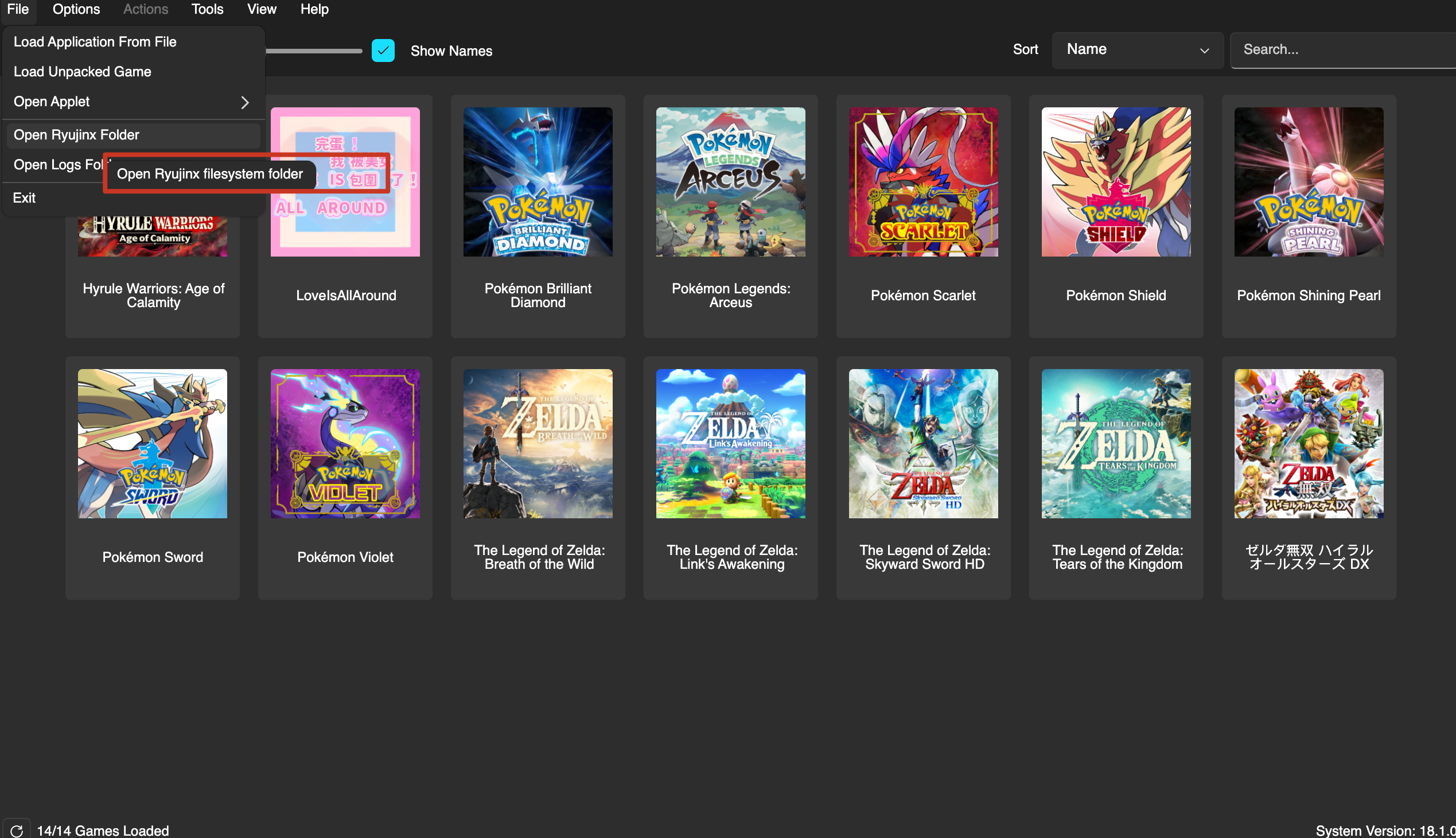Click the Search input field
This screenshot has height=838, width=1456.
[1340, 50]
